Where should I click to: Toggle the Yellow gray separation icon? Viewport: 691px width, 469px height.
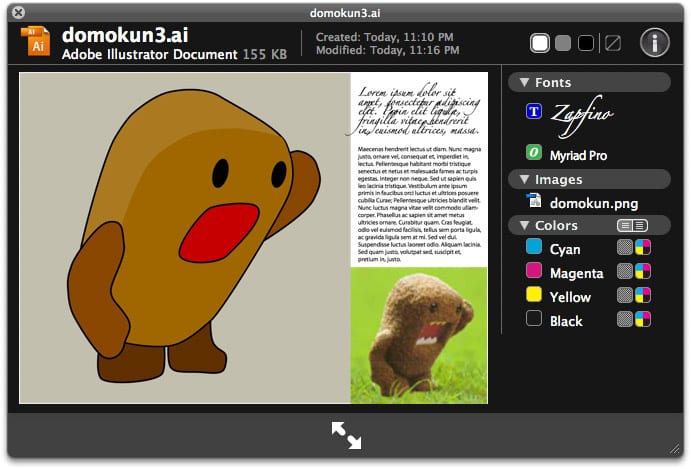tap(624, 295)
